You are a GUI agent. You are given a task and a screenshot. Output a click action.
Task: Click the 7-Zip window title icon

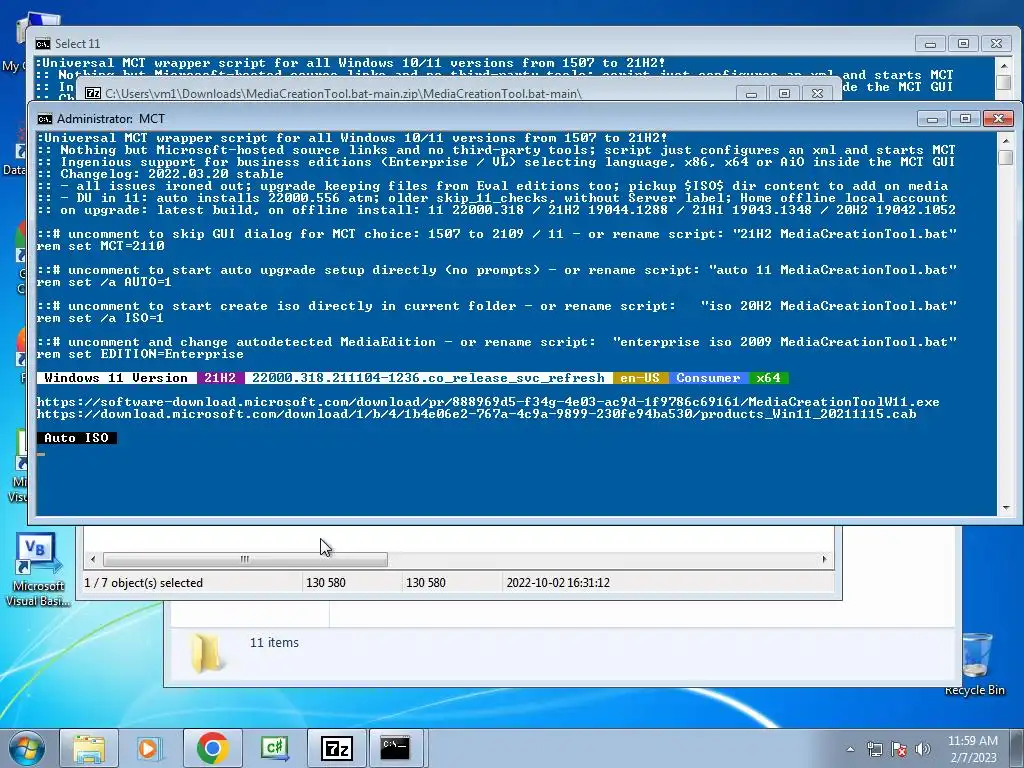[93, 93]
